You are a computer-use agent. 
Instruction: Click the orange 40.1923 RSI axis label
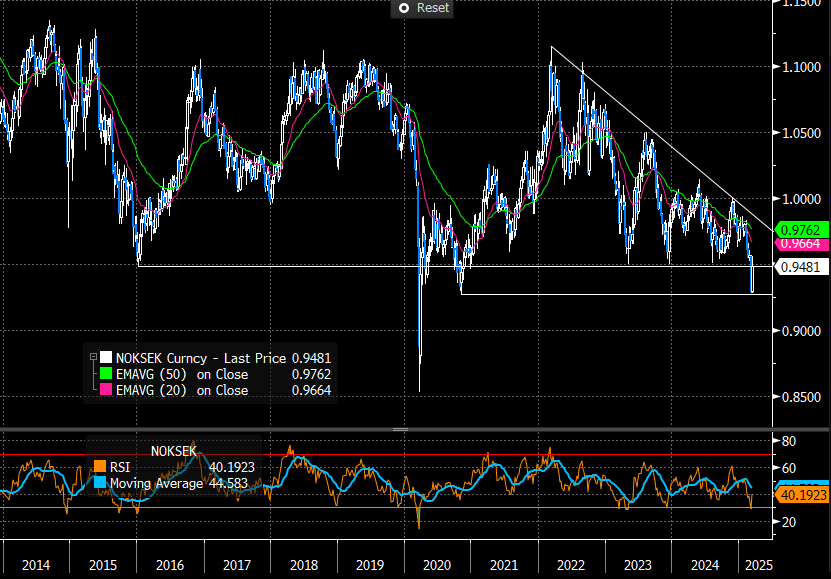803,493
